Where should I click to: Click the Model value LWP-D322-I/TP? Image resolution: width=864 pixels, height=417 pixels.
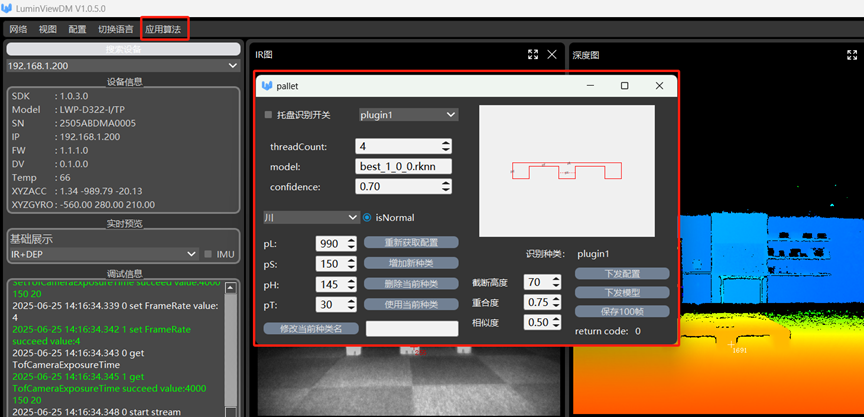90,110
